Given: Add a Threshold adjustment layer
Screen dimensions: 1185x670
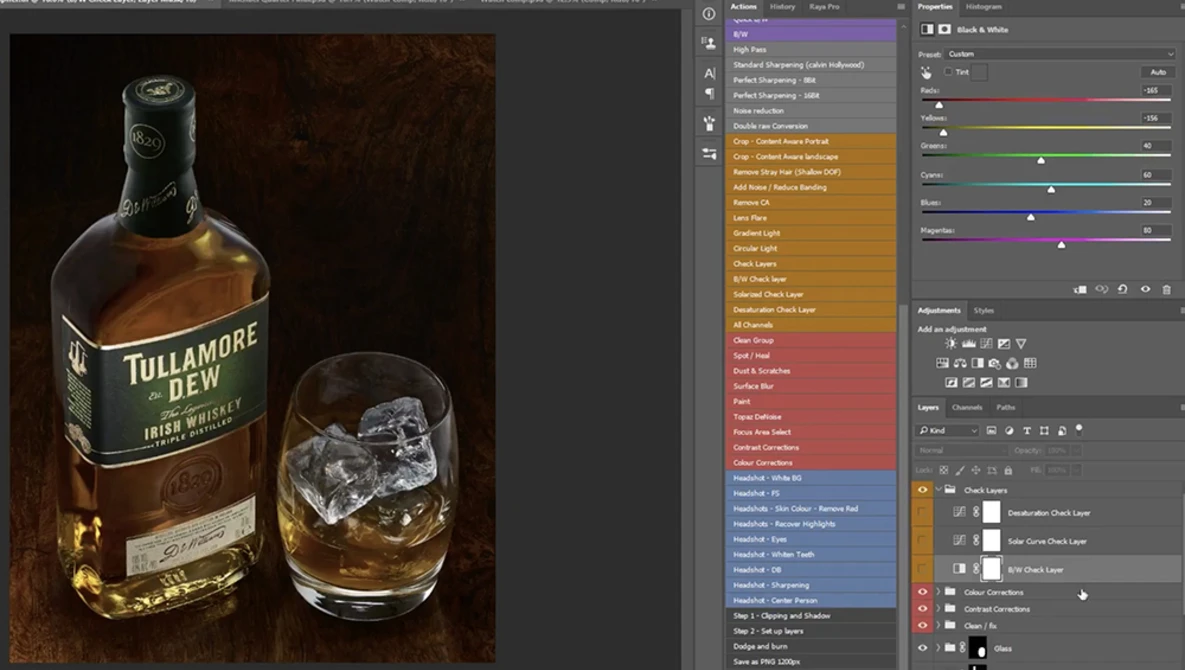Looking at the screenshot, I should (986, 383).
